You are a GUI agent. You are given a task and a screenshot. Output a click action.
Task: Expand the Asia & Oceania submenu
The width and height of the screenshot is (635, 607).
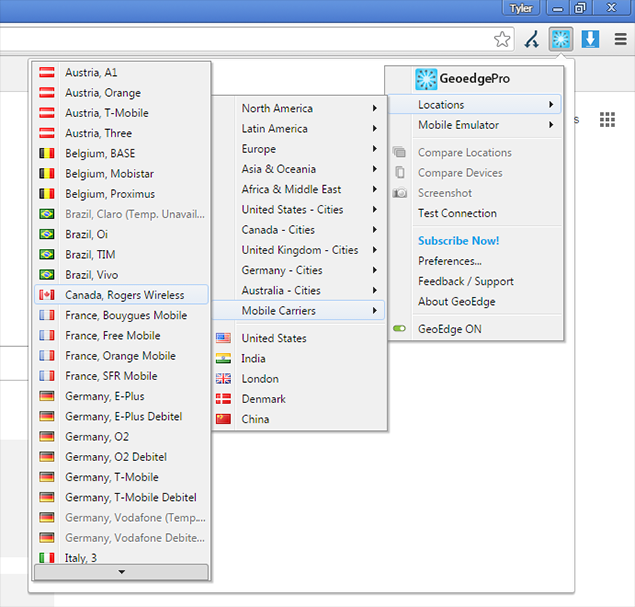(298, 169)
